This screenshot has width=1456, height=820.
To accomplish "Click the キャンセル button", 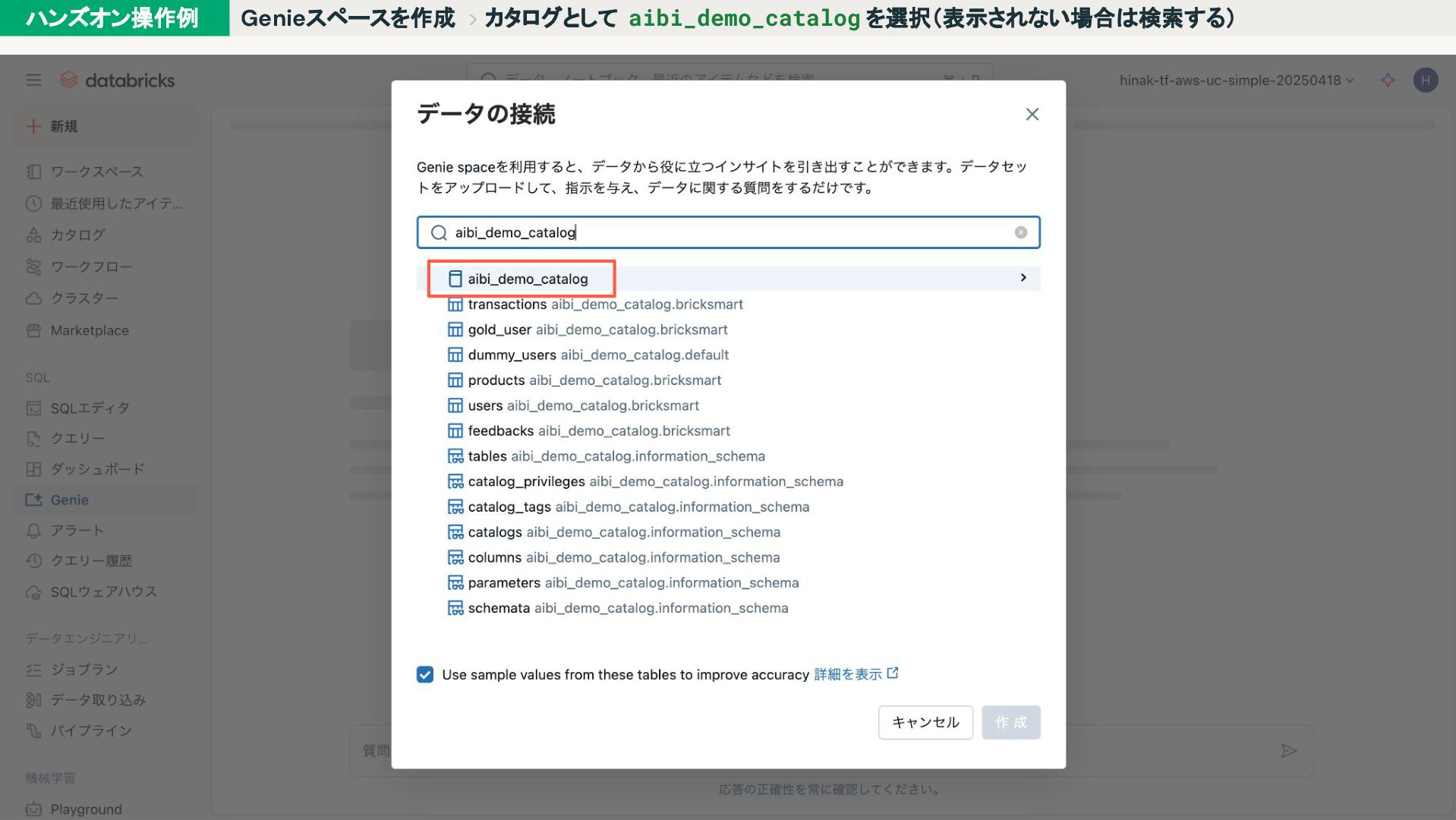I will [925, 722].
